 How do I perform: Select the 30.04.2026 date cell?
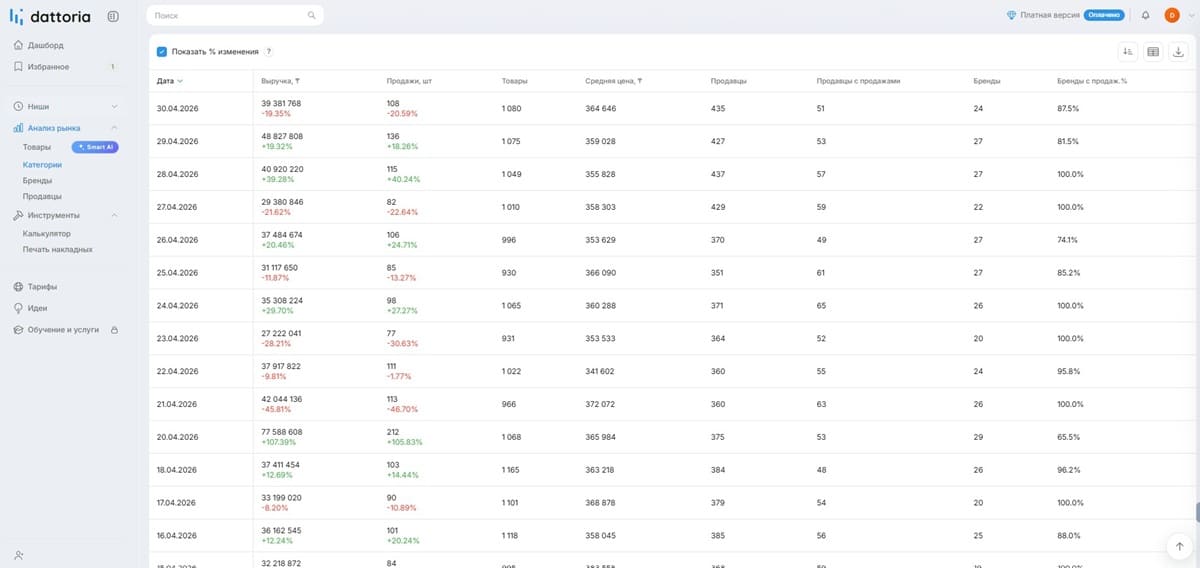[178, 108]
